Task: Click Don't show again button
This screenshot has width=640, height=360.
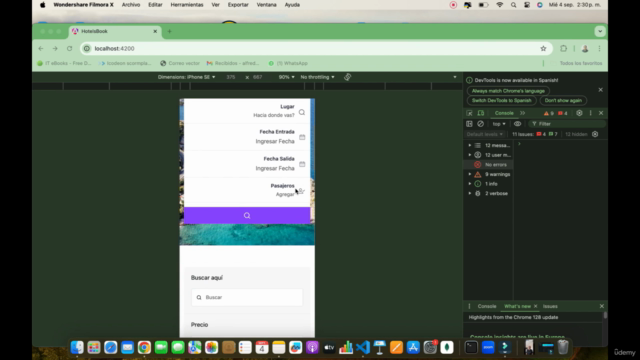Action: pos(563,100)
